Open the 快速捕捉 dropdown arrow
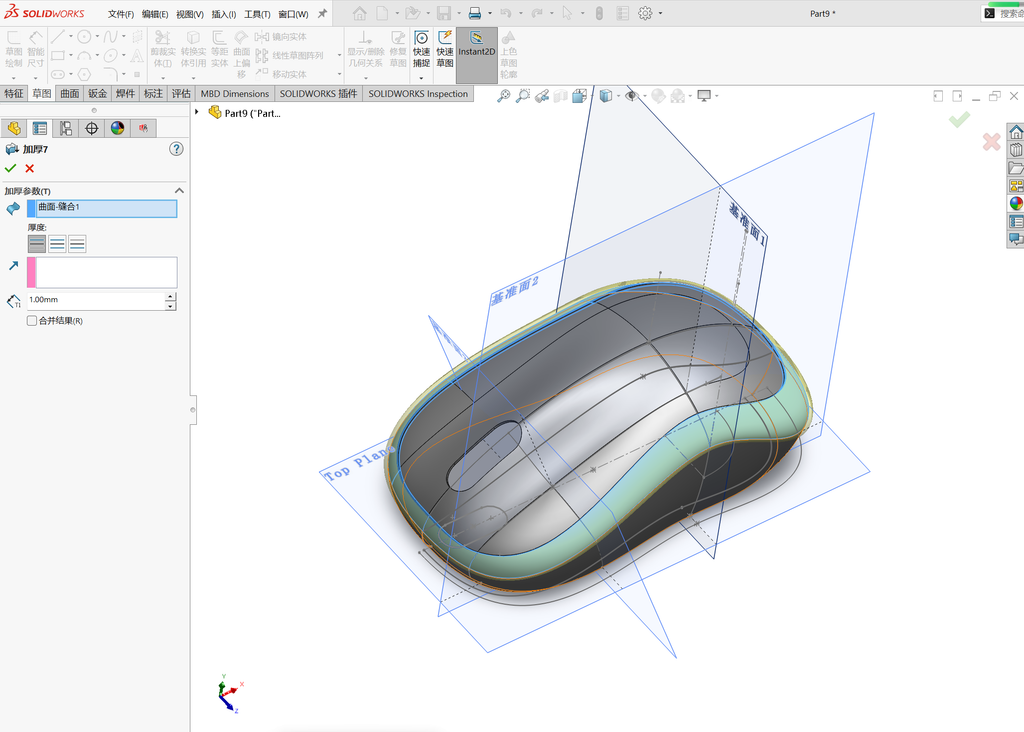This screenshot has height=732, width=1024. point(421,78)
